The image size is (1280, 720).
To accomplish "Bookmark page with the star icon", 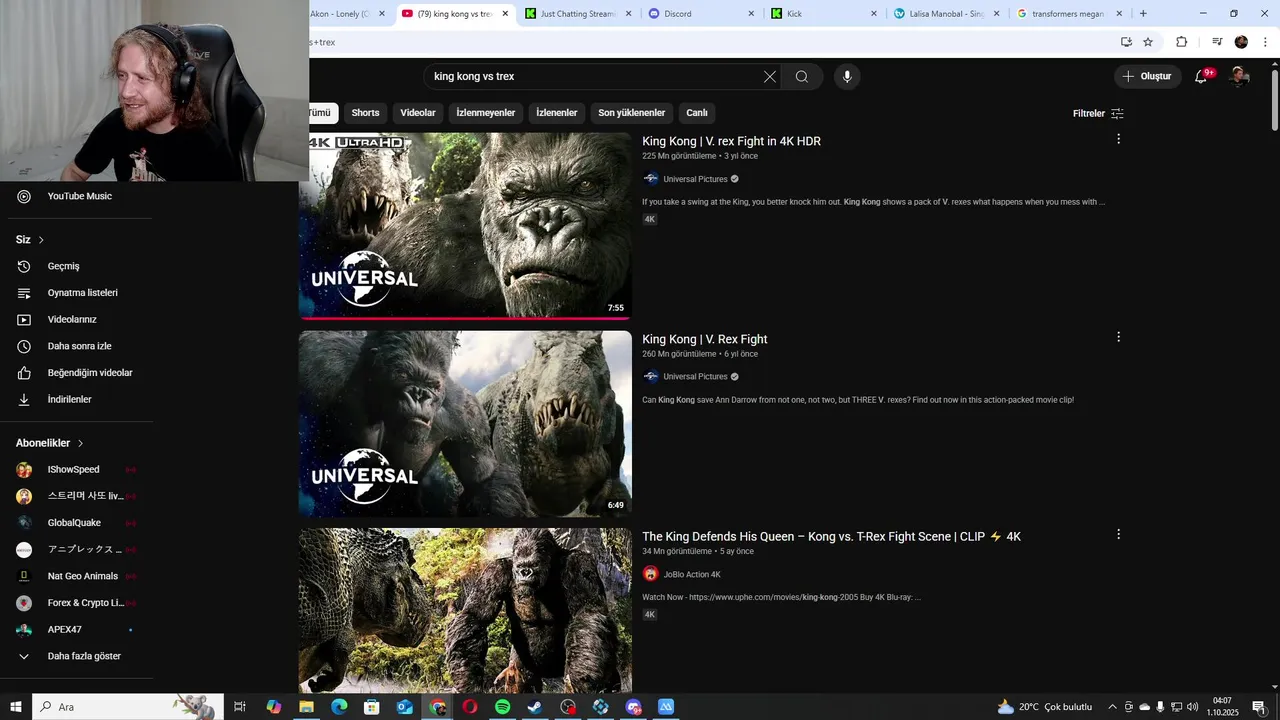I will (x=1148, y=42).
